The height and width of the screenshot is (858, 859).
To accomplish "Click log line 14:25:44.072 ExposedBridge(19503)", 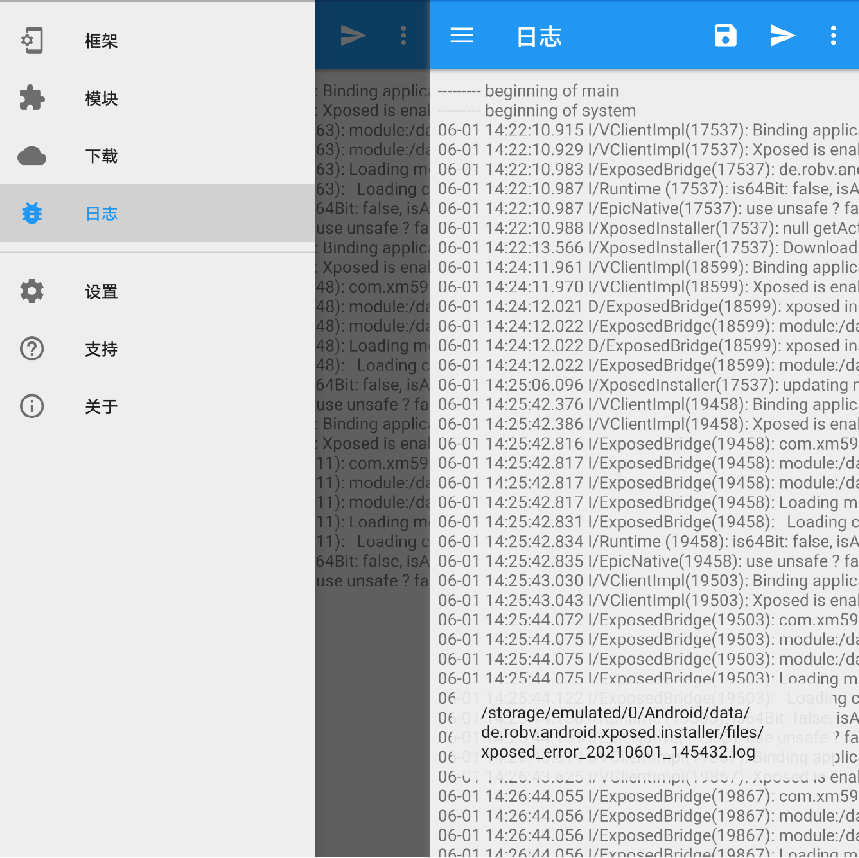I will coord(648,620).
